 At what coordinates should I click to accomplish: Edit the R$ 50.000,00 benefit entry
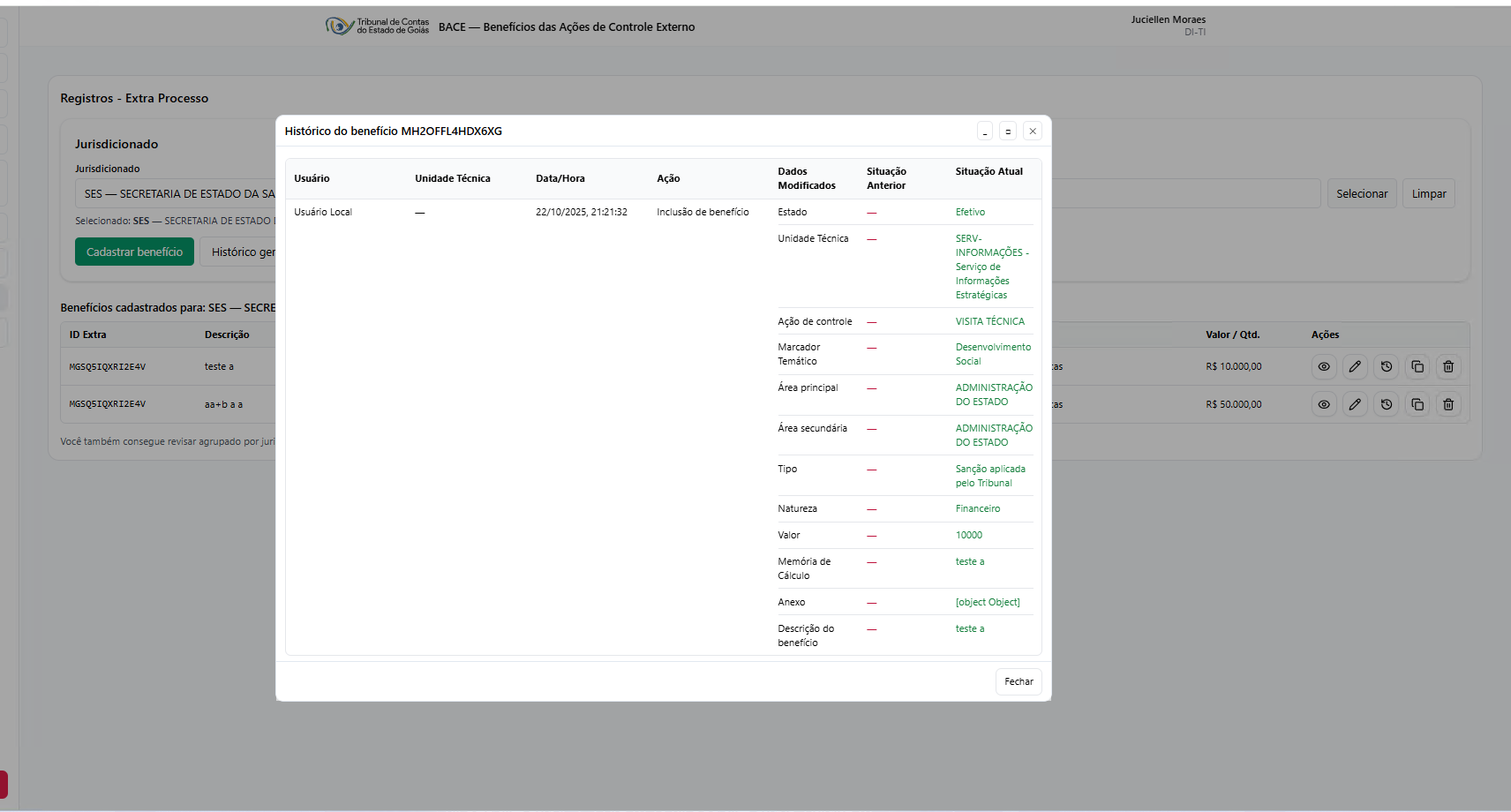(x=1355, y=404)
